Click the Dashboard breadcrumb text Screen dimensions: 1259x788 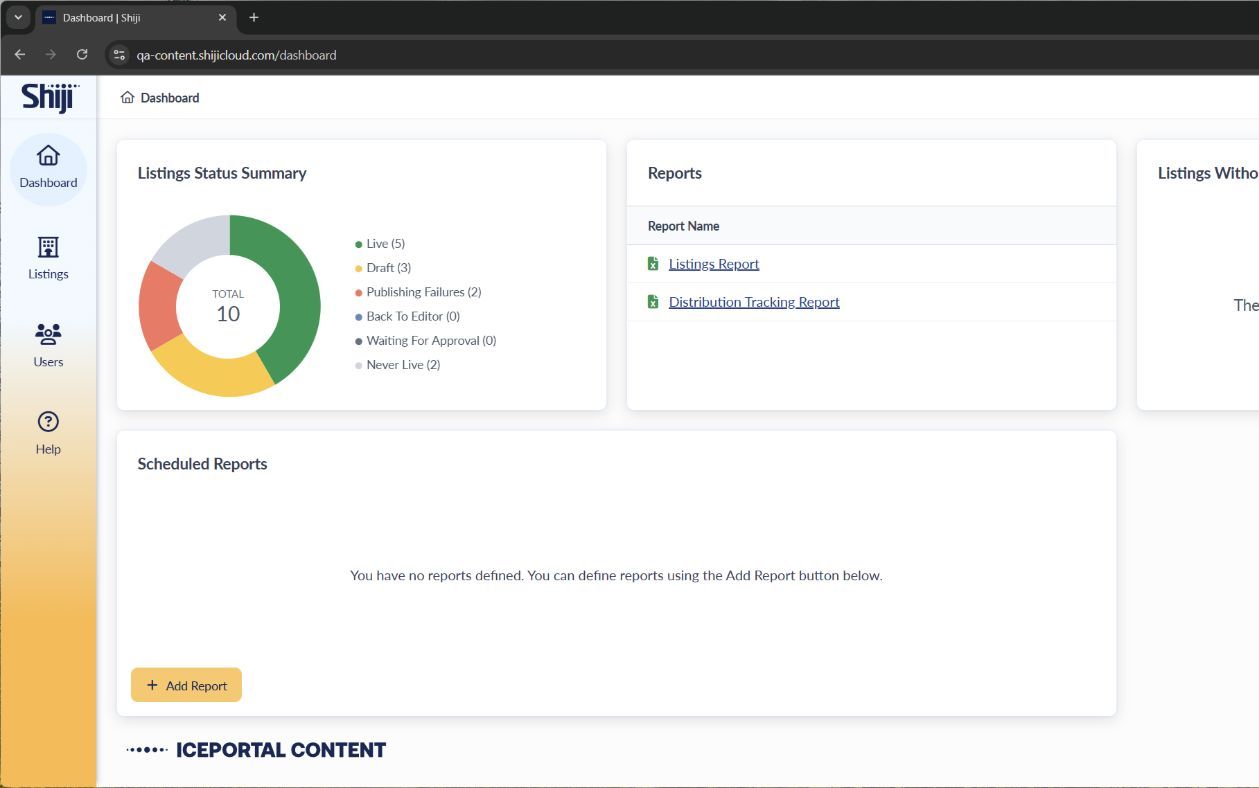(170, 98)
